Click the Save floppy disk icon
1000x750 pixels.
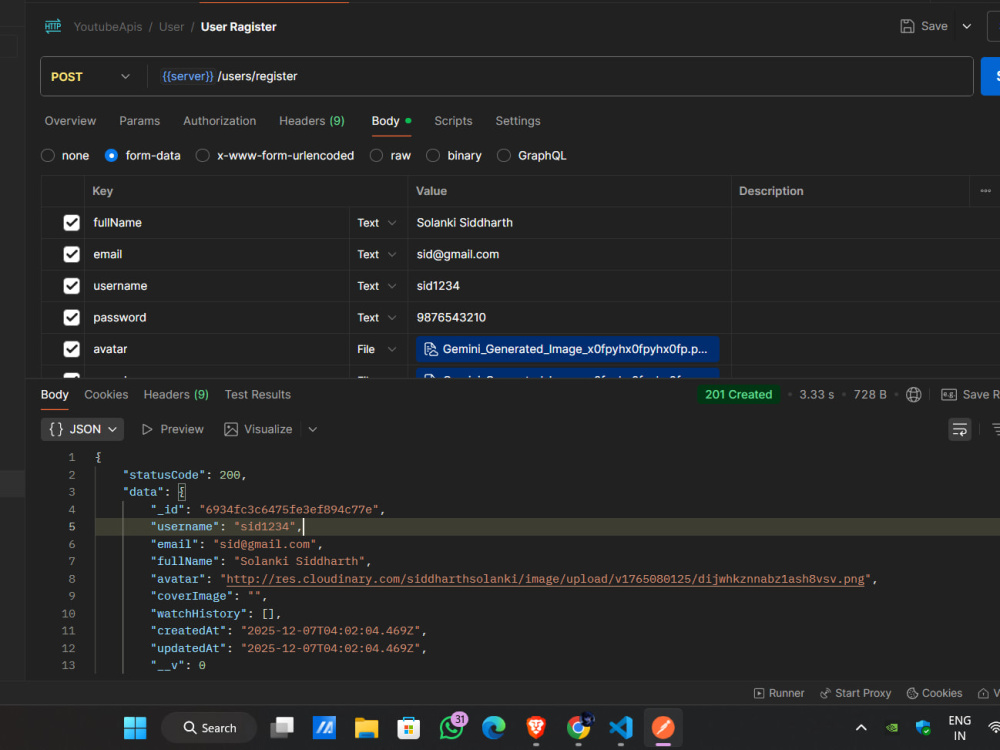click(907, 26)
